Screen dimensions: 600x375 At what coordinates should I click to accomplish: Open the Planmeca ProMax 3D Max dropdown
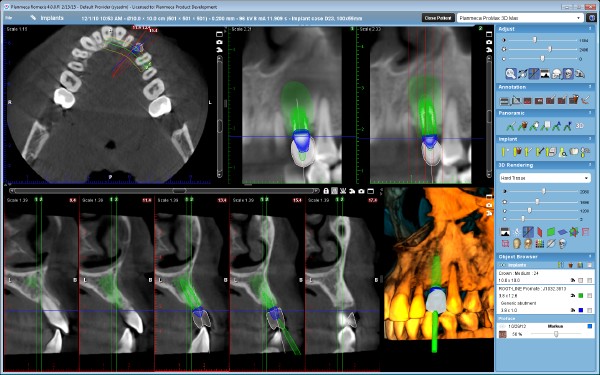click(x=520, y=18)
